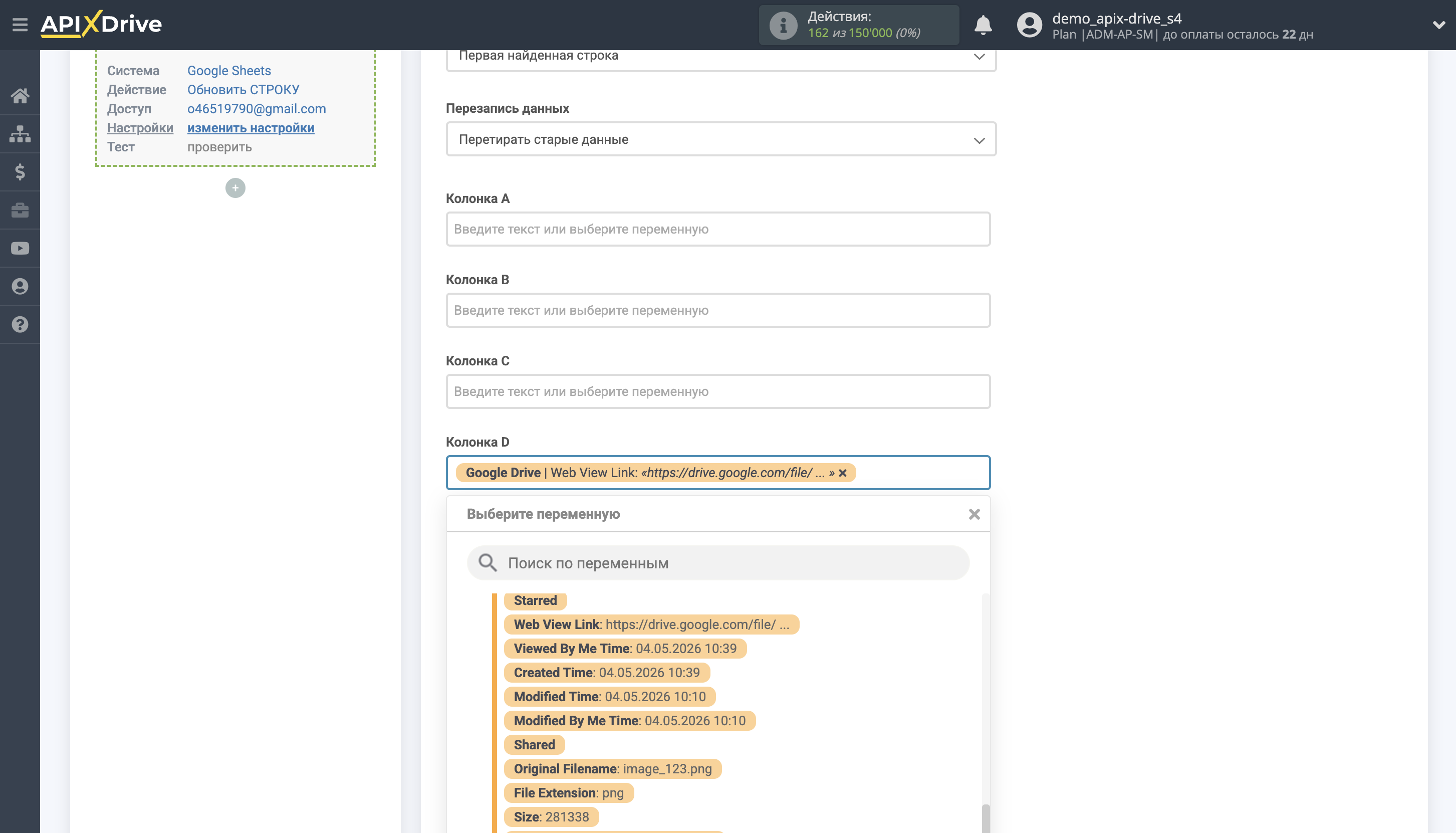Close the variable selection panel

(975, 514)
